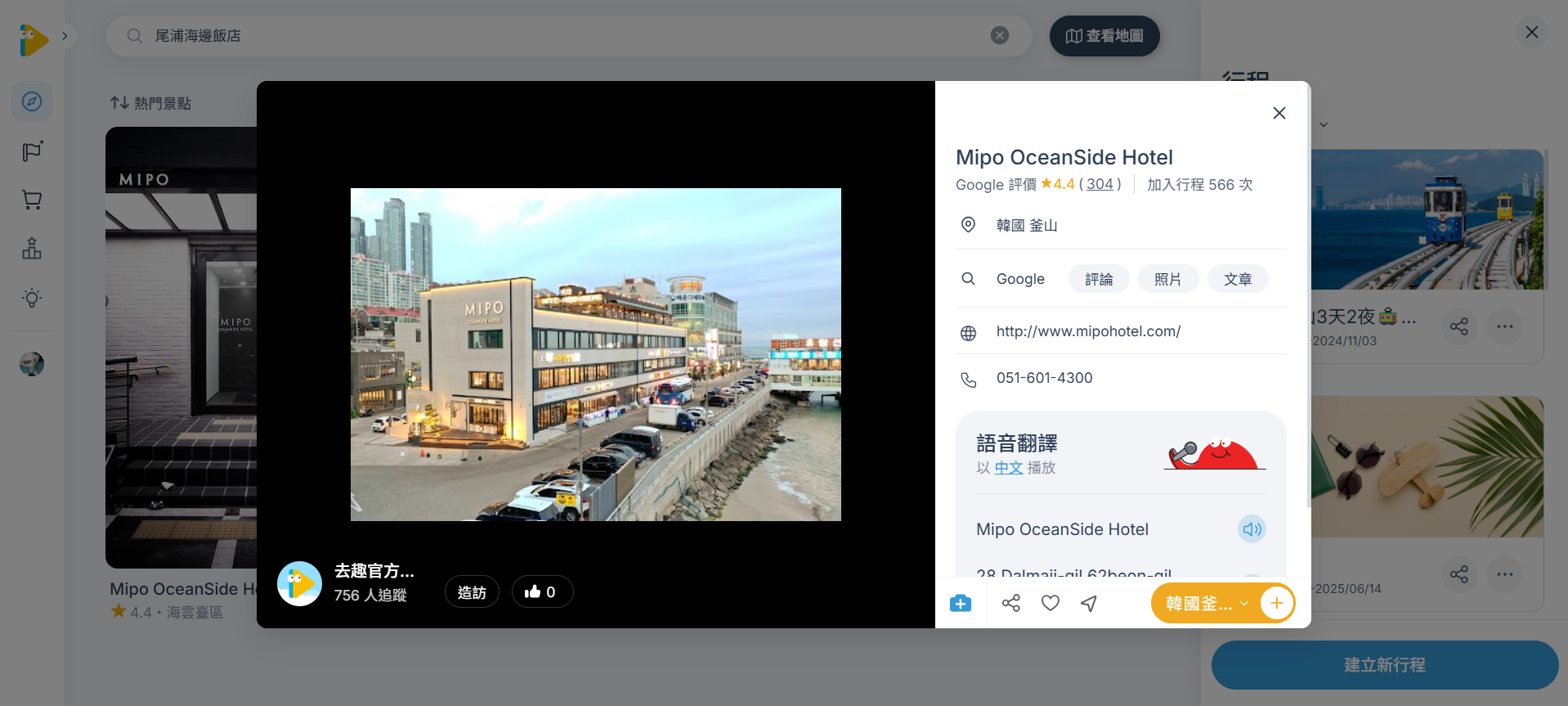Open the flag trips icon in sidebar
Screen dimensions: 1568x706
32,151
